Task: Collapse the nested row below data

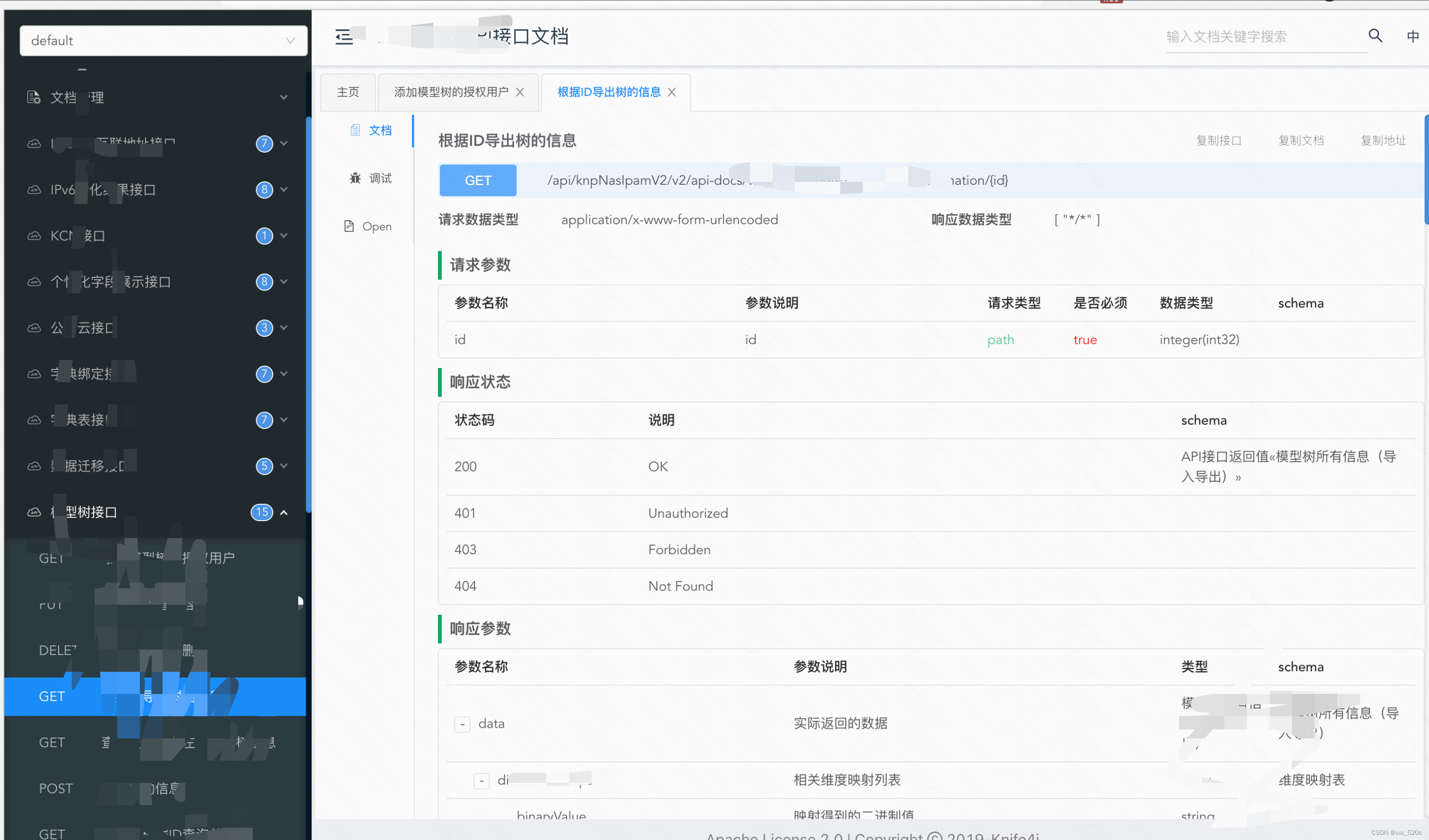Action: [x=482, y=780]
